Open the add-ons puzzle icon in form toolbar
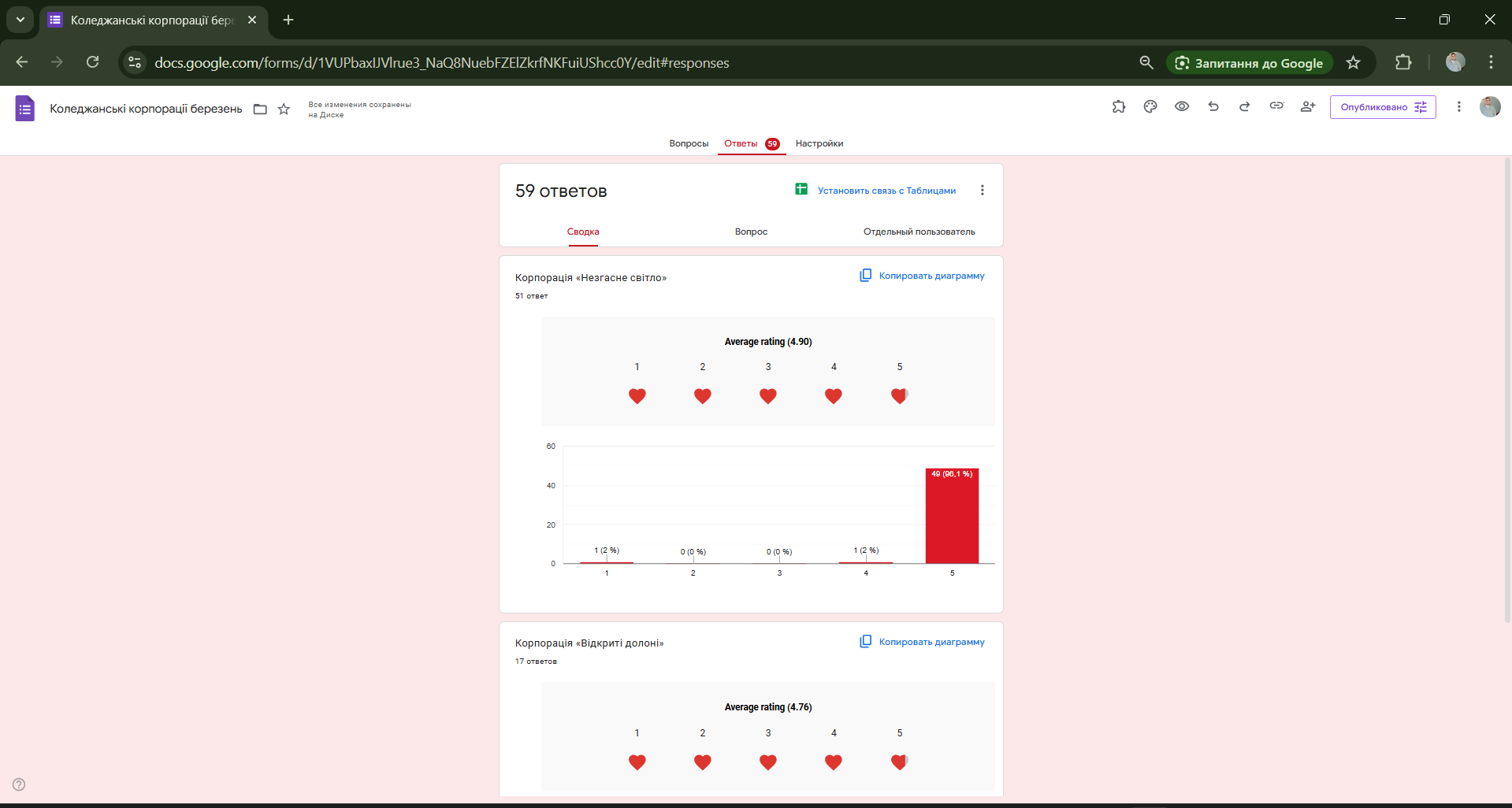 pyautogui.click(x=1119, y=107)
